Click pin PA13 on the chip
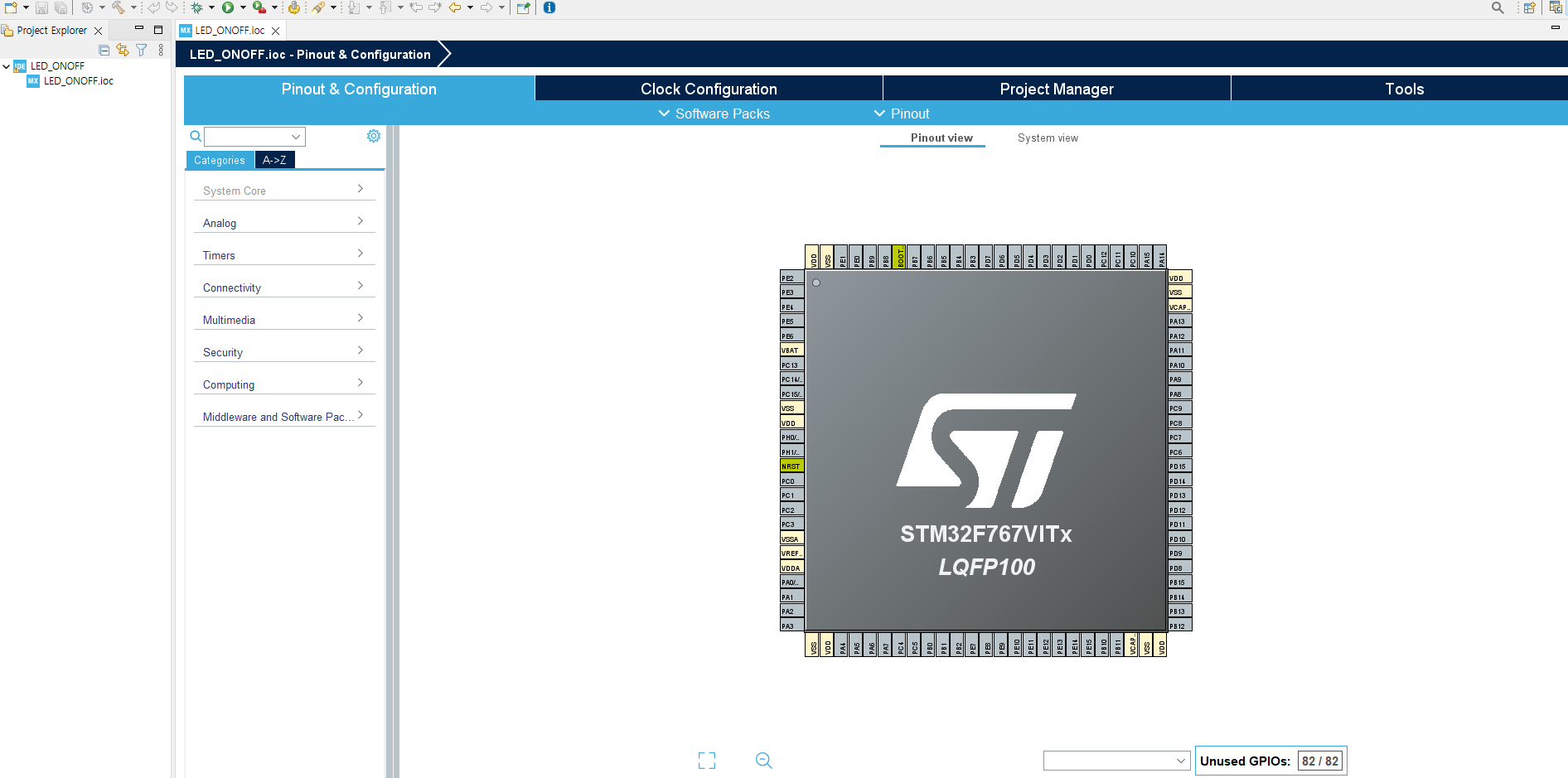 tap(1180, 321)
